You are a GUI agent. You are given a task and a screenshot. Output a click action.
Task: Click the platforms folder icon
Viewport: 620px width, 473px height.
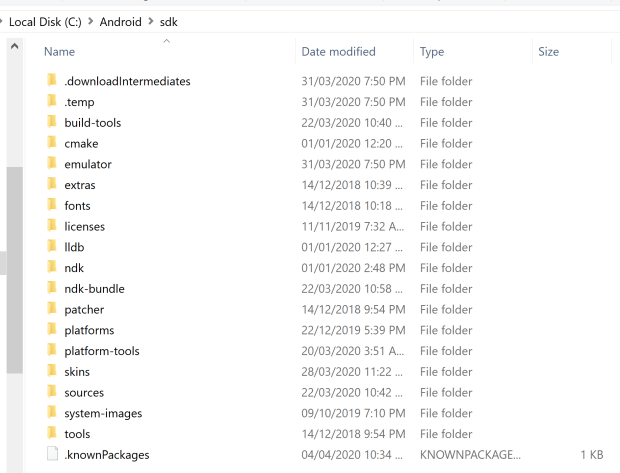point(52,329)
